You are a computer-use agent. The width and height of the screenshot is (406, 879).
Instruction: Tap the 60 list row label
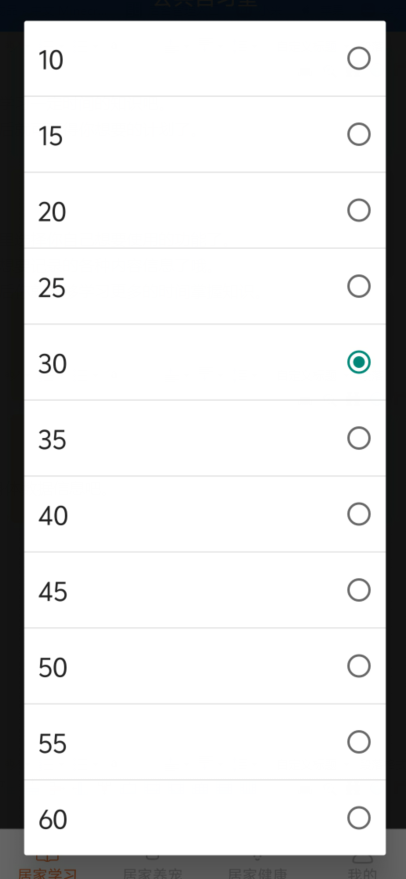[53, 820]
